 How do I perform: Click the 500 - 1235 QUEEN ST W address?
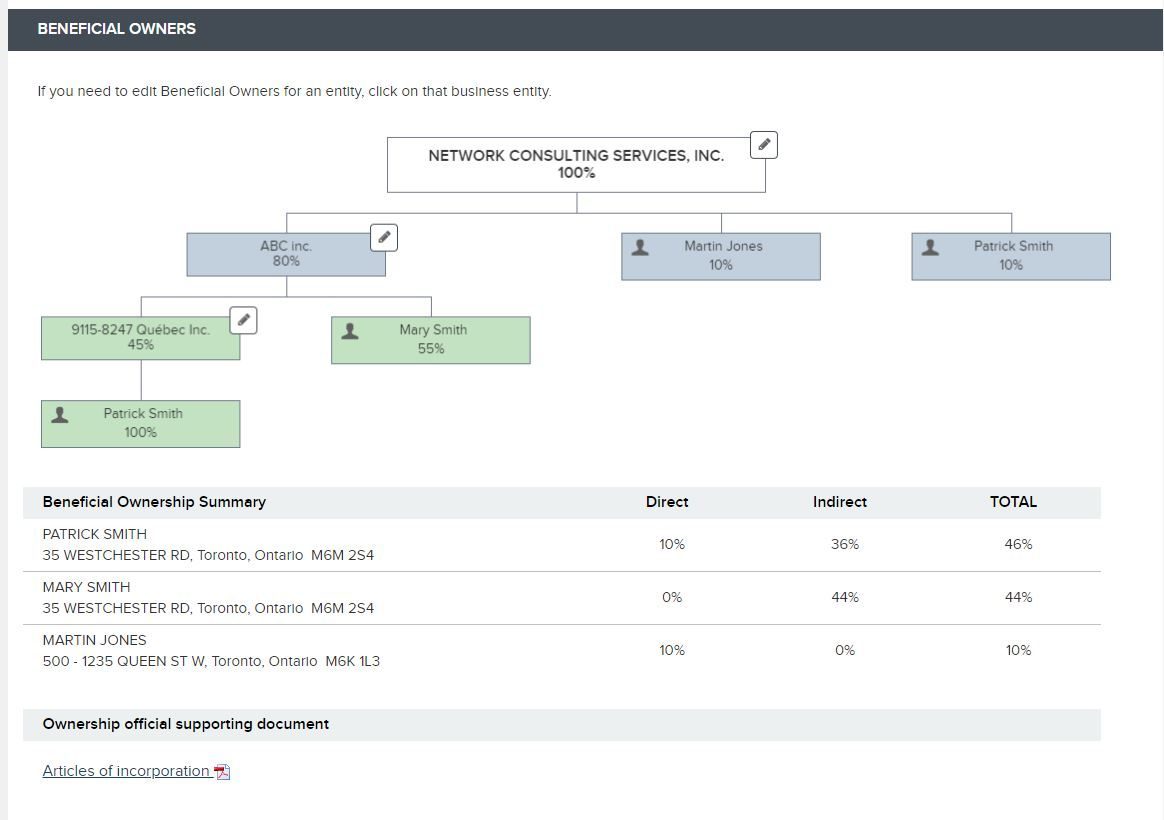tap(211, 661)
